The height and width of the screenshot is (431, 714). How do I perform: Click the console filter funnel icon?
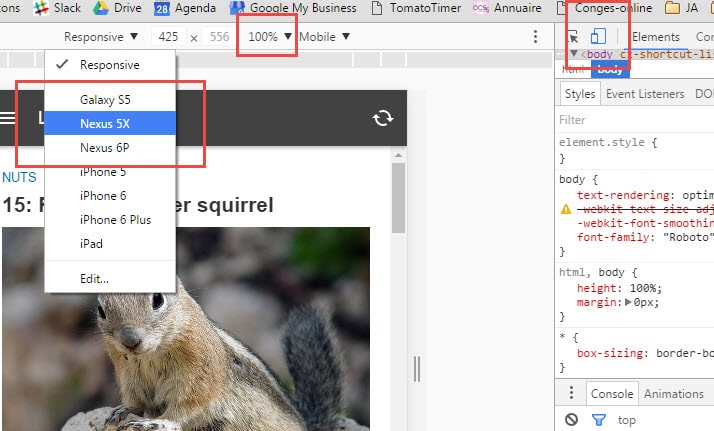[x=598, y=420]
